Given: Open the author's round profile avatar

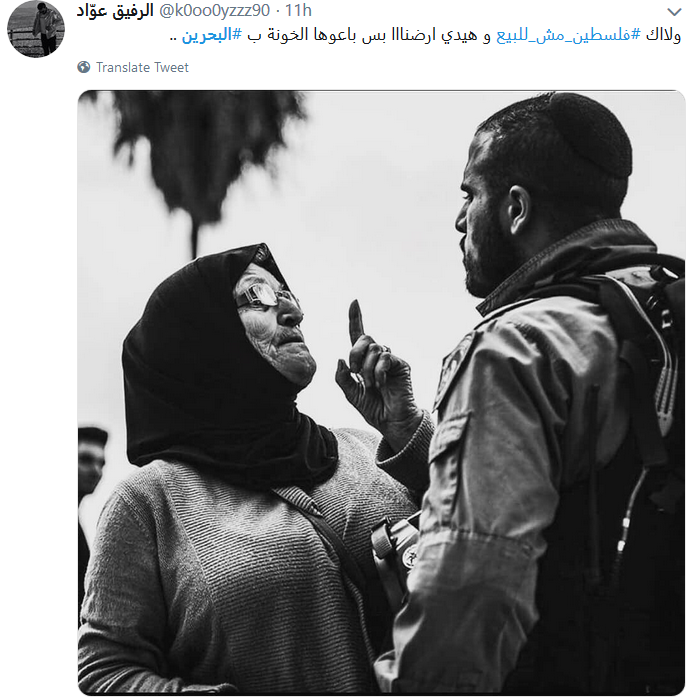Looking at the screenshot, I should click(36, 29).
